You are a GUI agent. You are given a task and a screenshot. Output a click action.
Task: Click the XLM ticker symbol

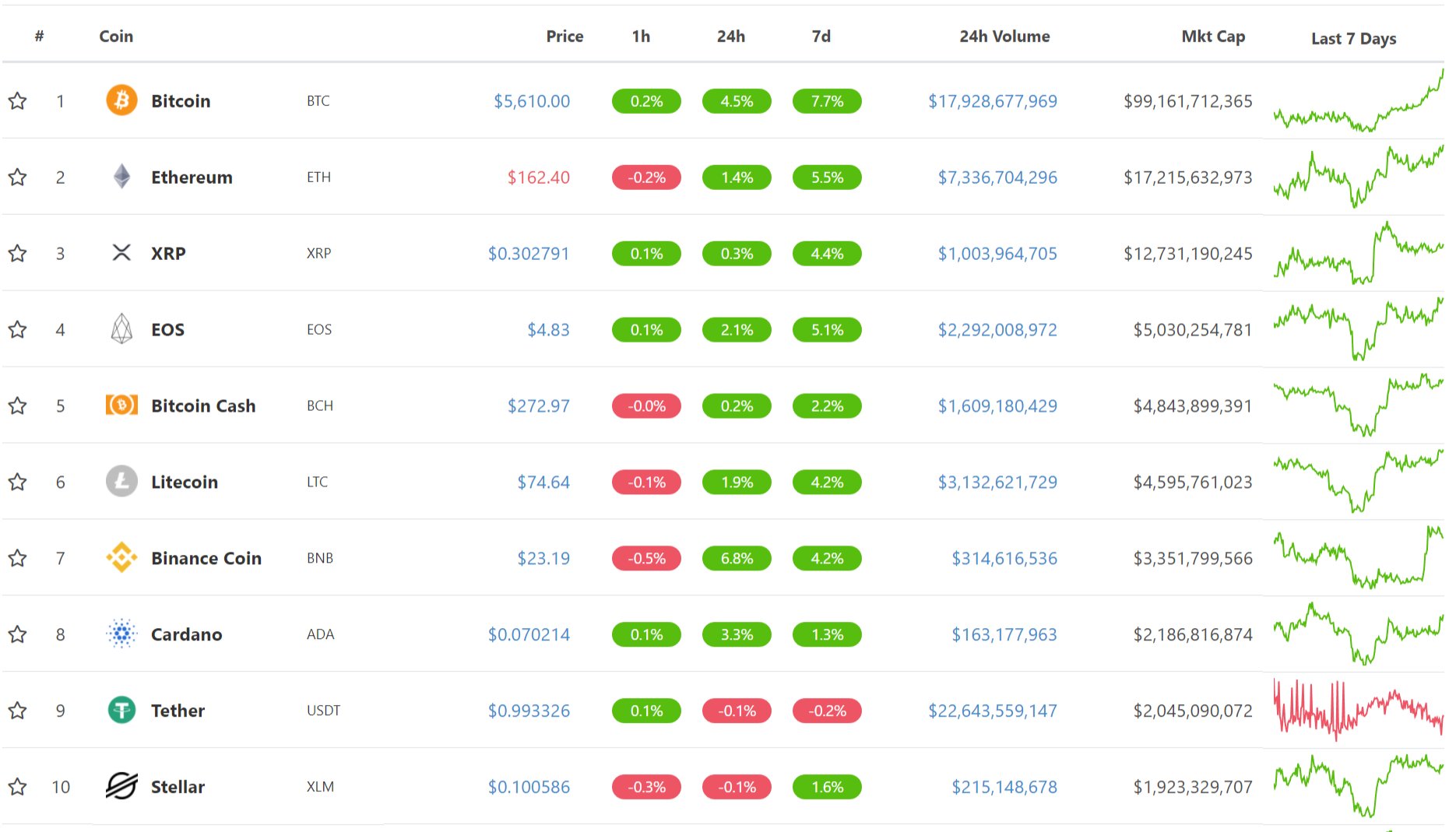tap(320, 787)
